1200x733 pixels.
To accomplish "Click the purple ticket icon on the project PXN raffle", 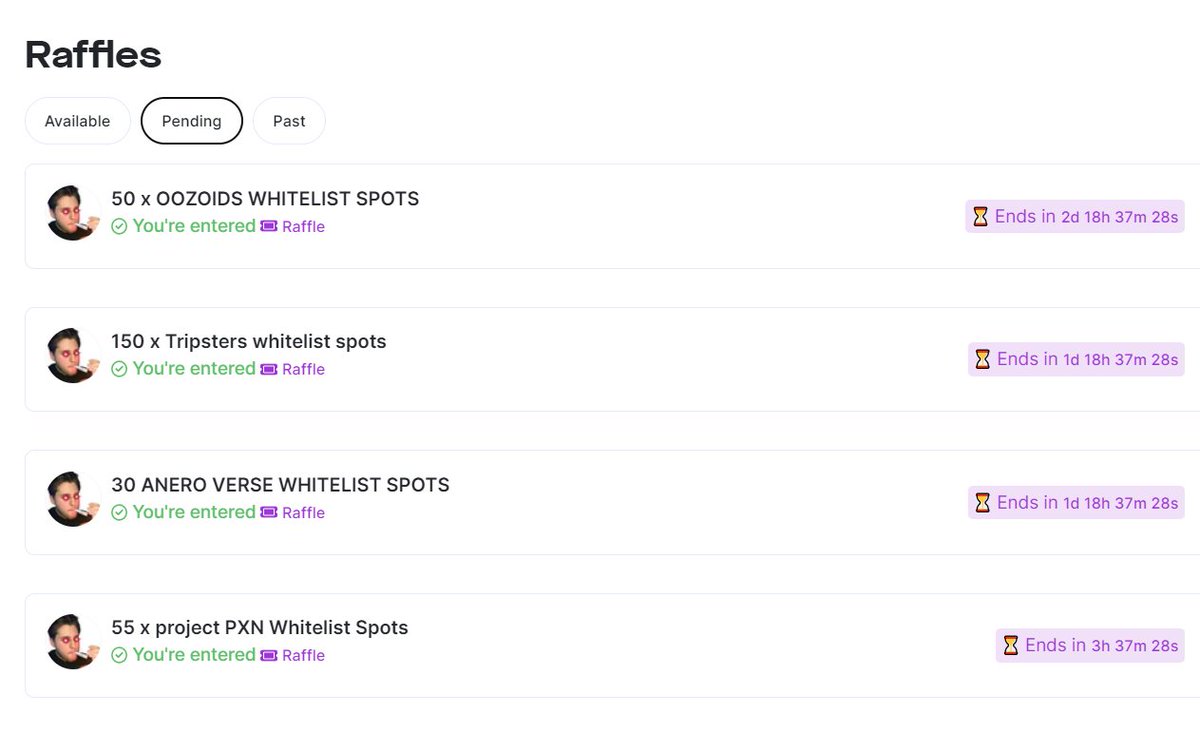I will [269, 656].
